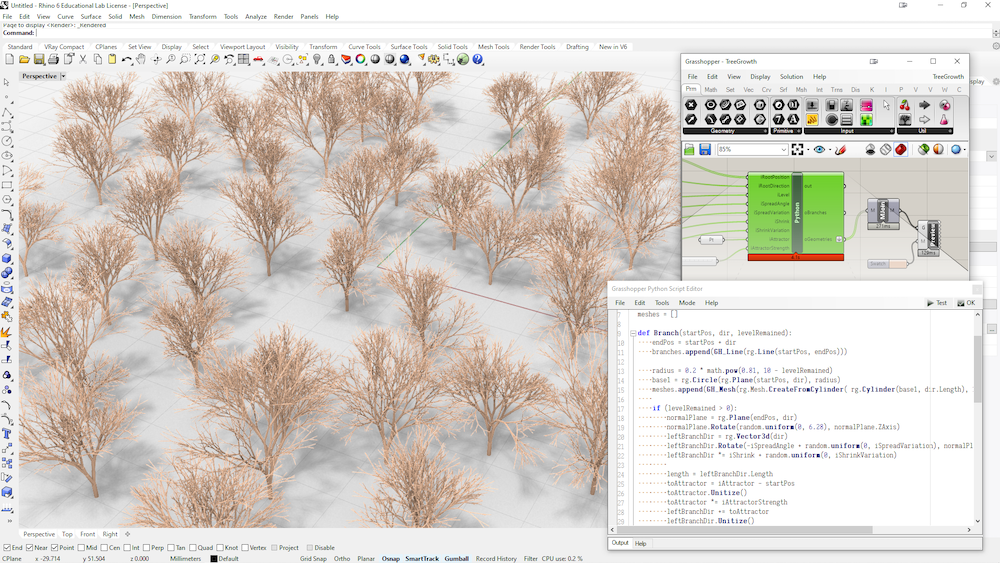
Task: Collapse the def Branch code fold
Action: tap(633, 333)
